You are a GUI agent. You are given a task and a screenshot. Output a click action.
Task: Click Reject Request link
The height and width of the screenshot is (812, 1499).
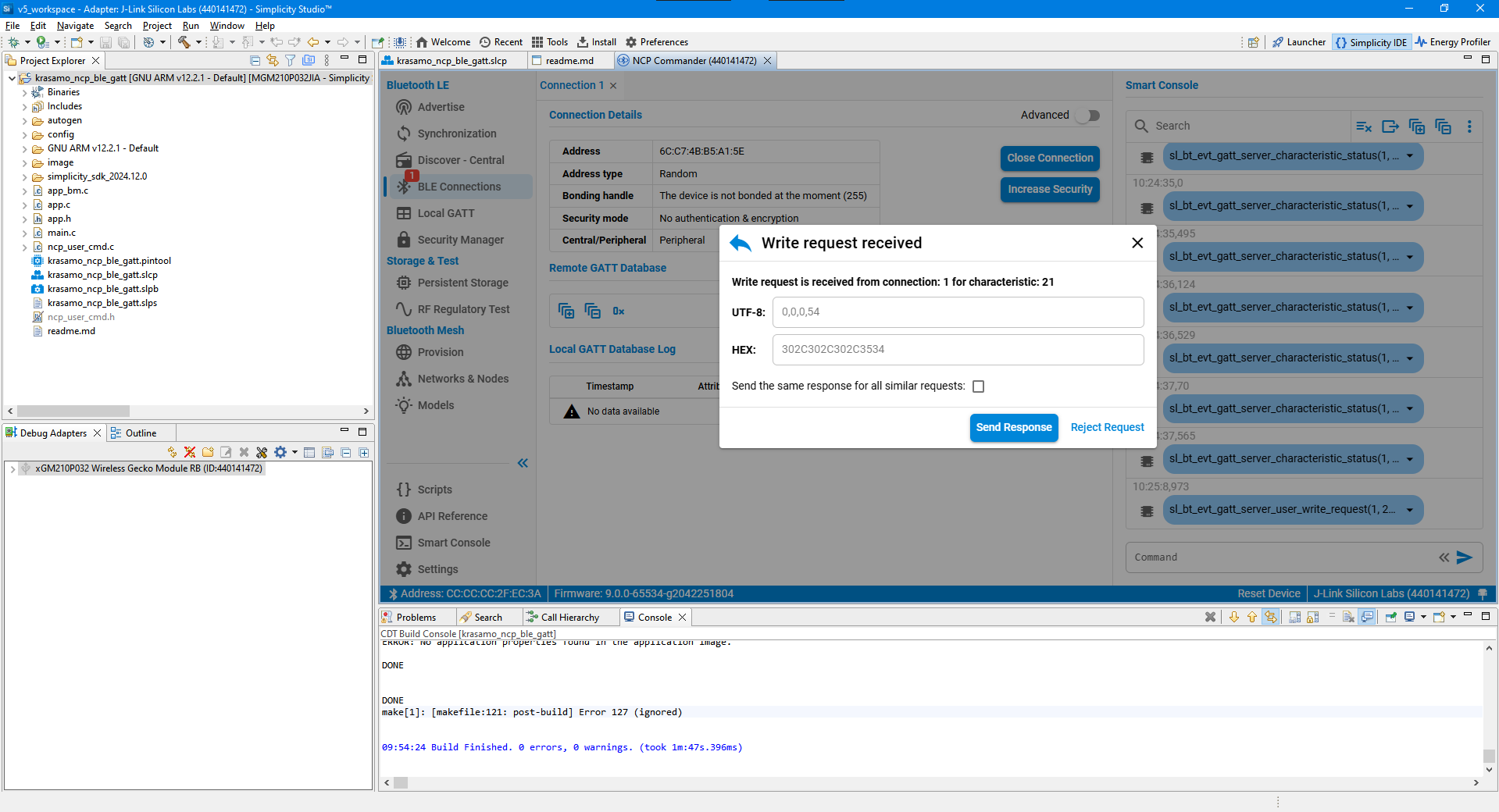tap(1107, 427)
